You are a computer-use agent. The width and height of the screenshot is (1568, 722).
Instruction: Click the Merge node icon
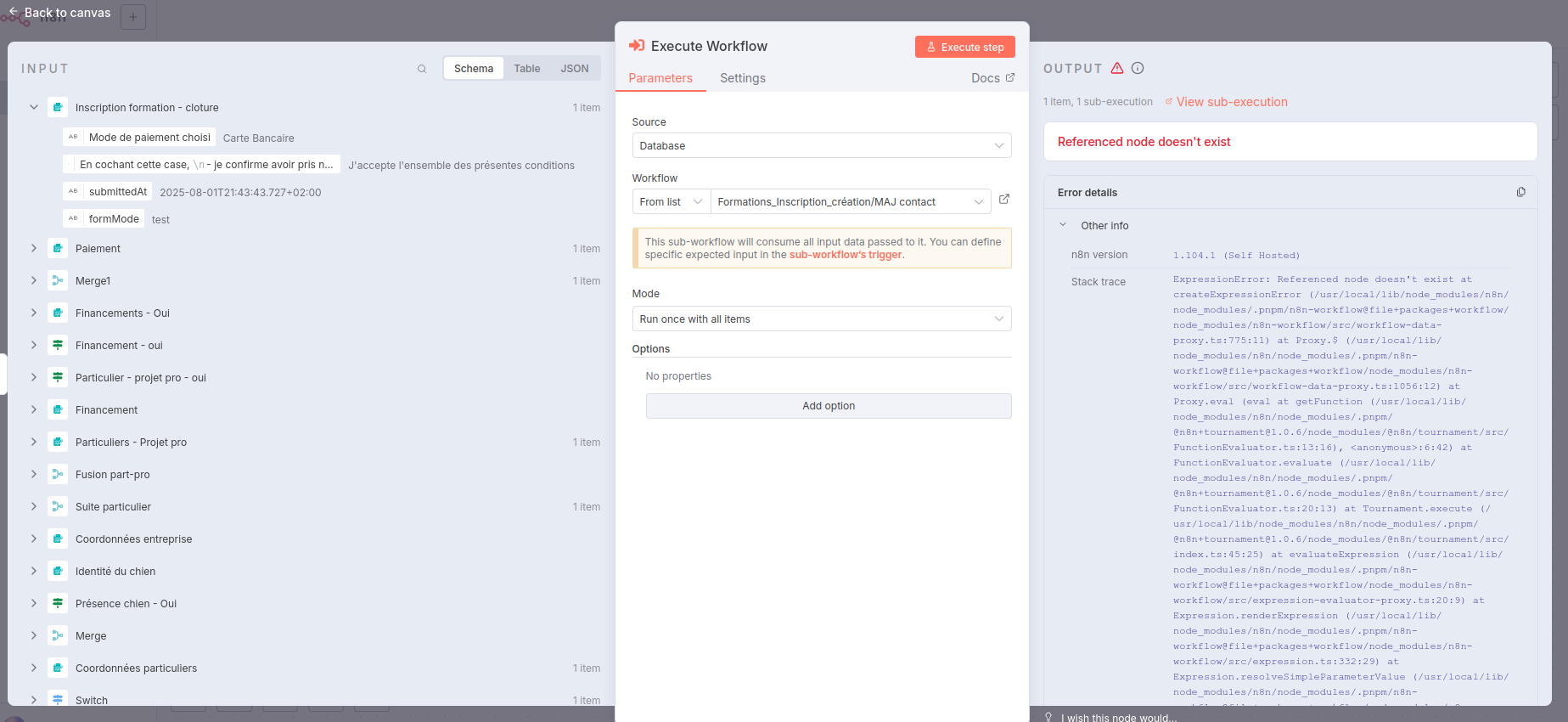(58, 636)
